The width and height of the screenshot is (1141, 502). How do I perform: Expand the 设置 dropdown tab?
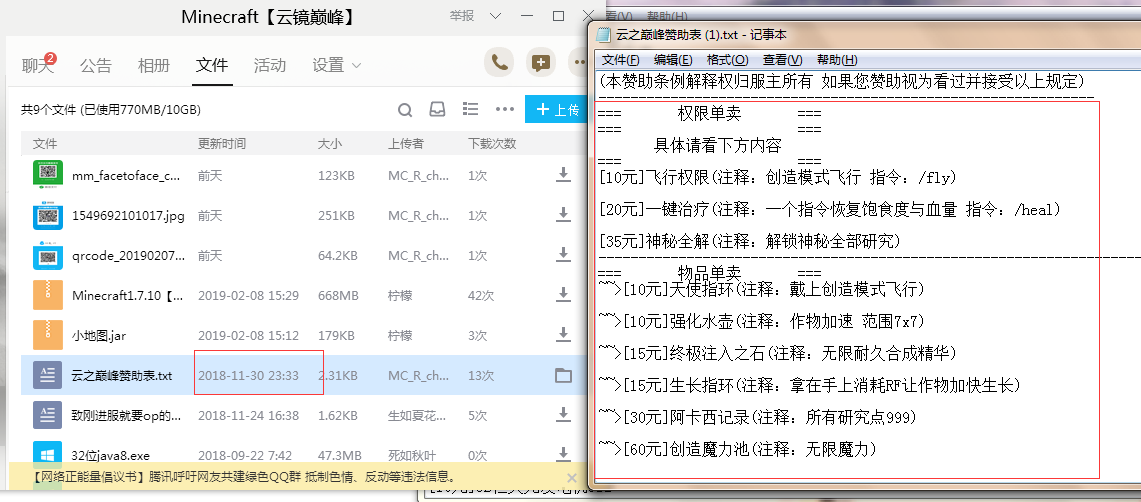pyautogui.click(x=336, y=66)
